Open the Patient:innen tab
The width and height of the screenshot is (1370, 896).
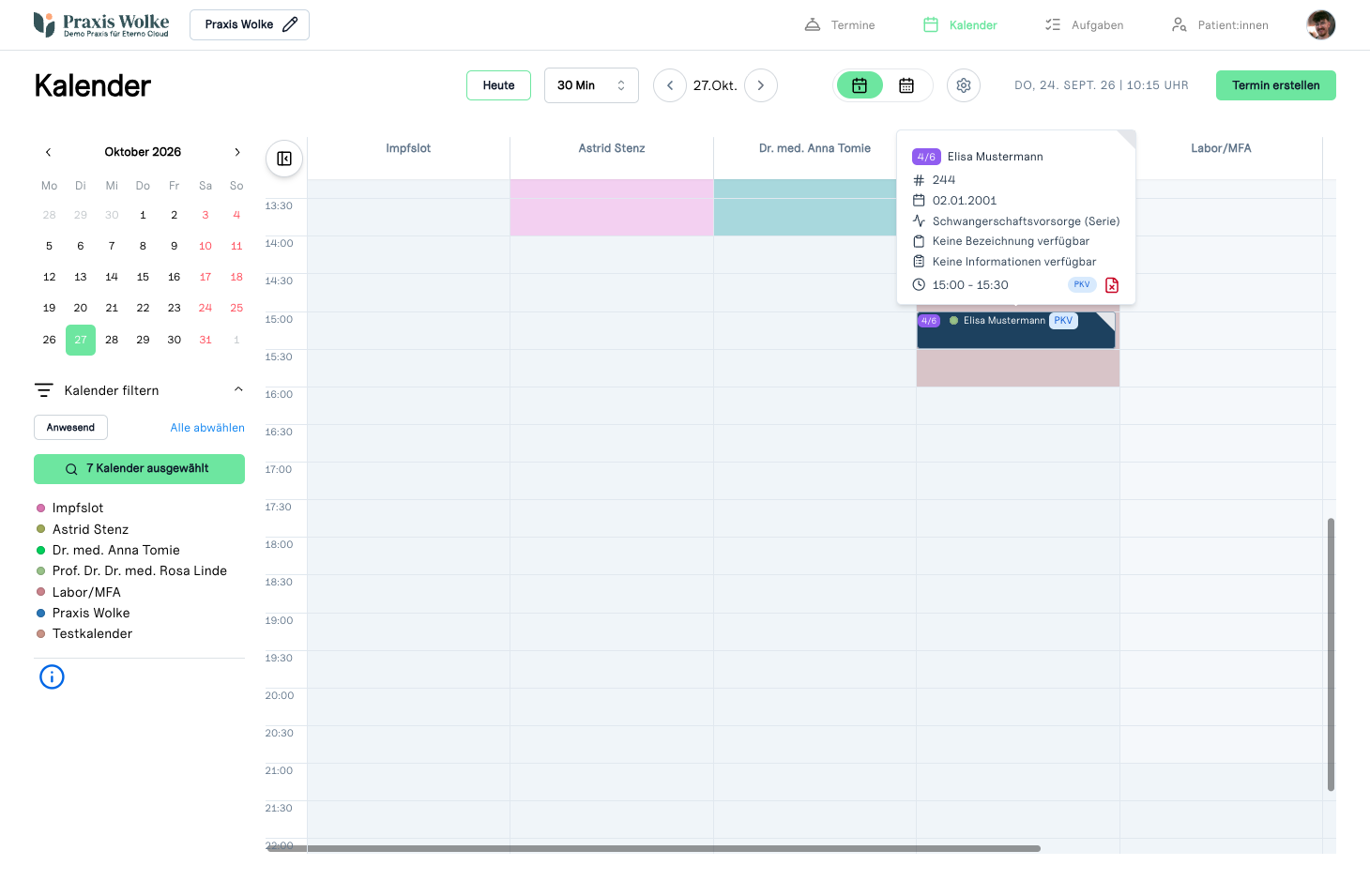pyautogui.click(x=1220, y=25)
